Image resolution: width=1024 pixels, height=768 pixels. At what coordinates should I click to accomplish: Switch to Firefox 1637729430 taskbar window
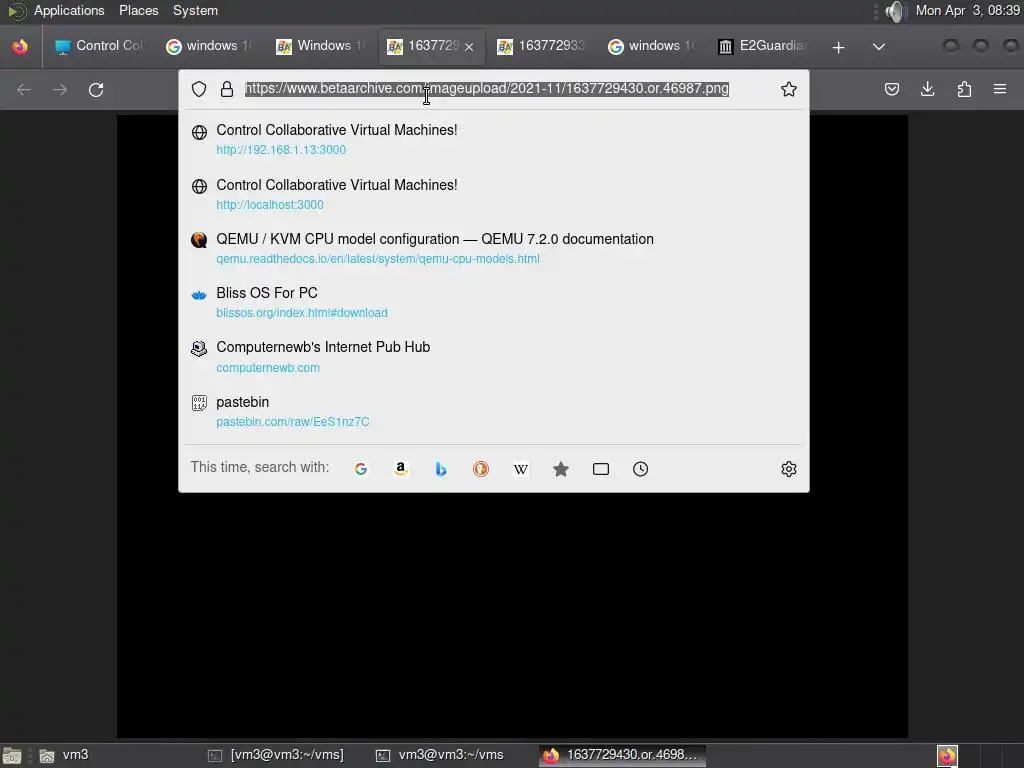[x=622, y=756]
